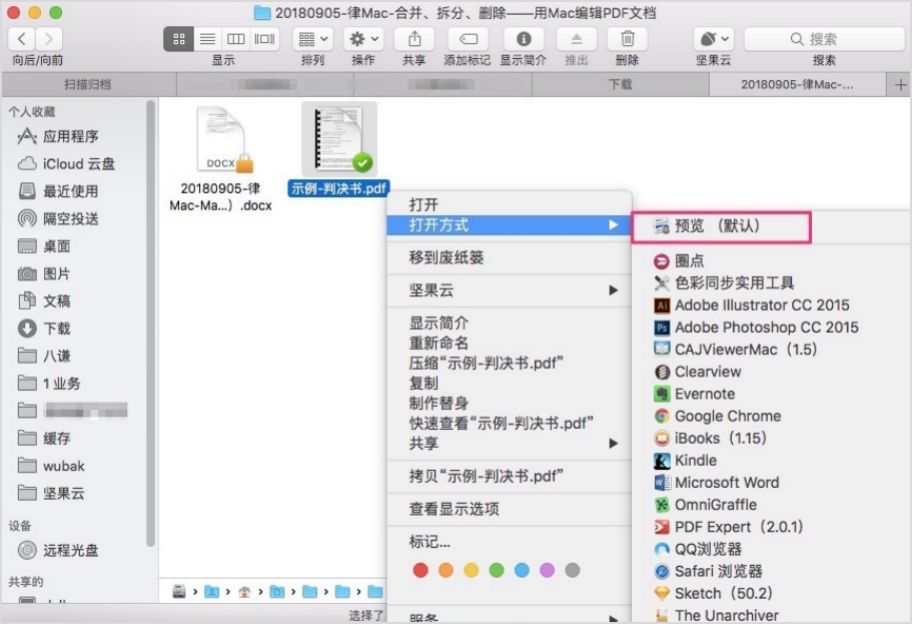
Task: Apply the purple tag color
Action: [547, 570]
